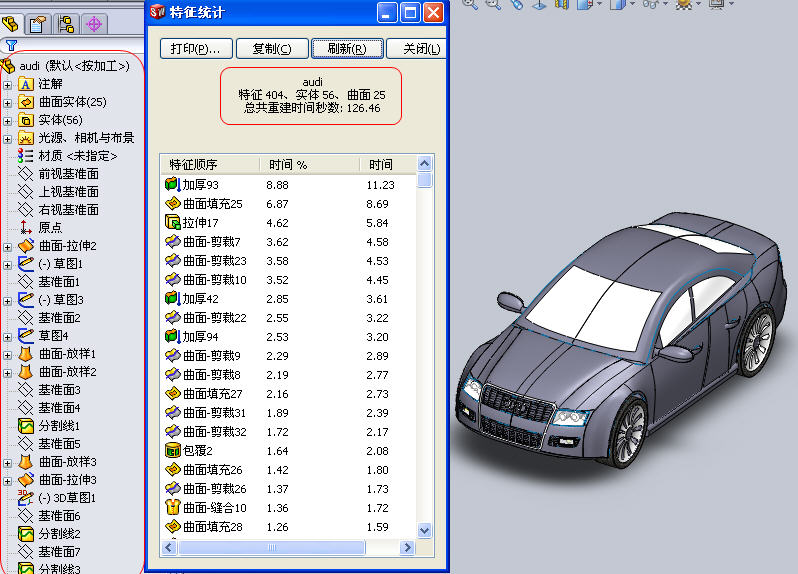Expand the 注解 folder
Viewport: 798px width, 574px height.
click(x=7, y=85)
